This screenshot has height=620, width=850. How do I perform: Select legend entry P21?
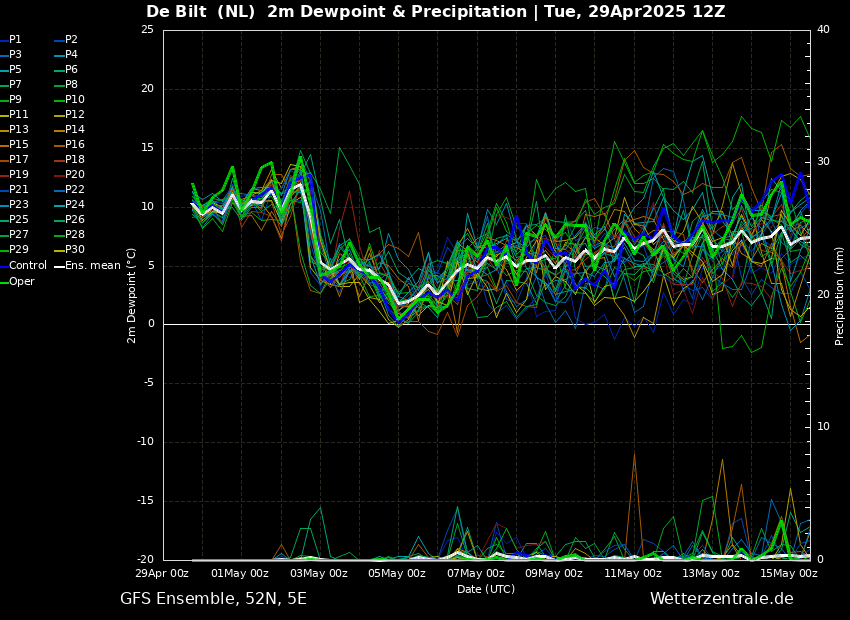tap(14, 190)
